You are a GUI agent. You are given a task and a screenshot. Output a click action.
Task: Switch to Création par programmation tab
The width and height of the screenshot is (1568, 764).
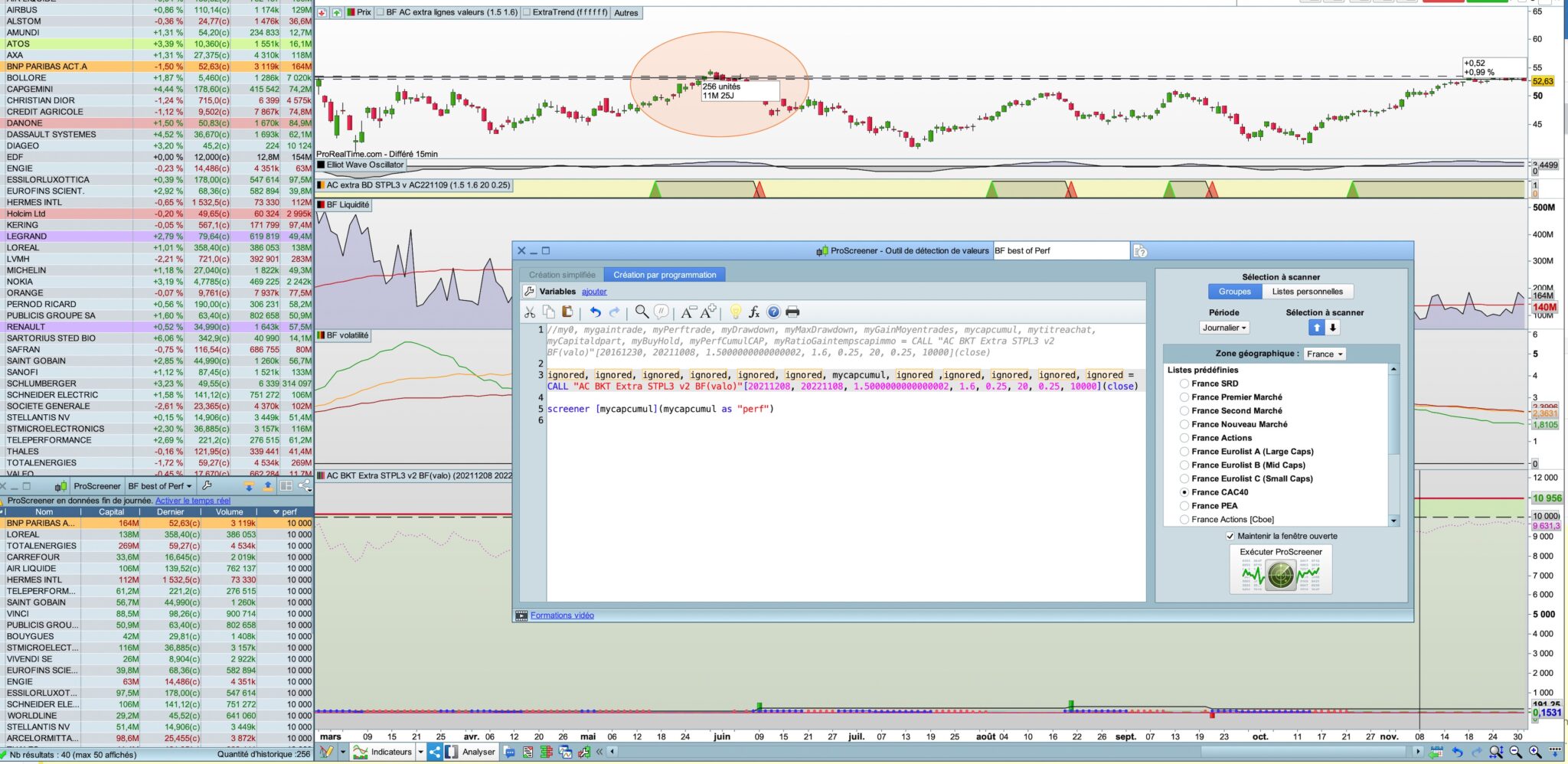click(665, 275)
